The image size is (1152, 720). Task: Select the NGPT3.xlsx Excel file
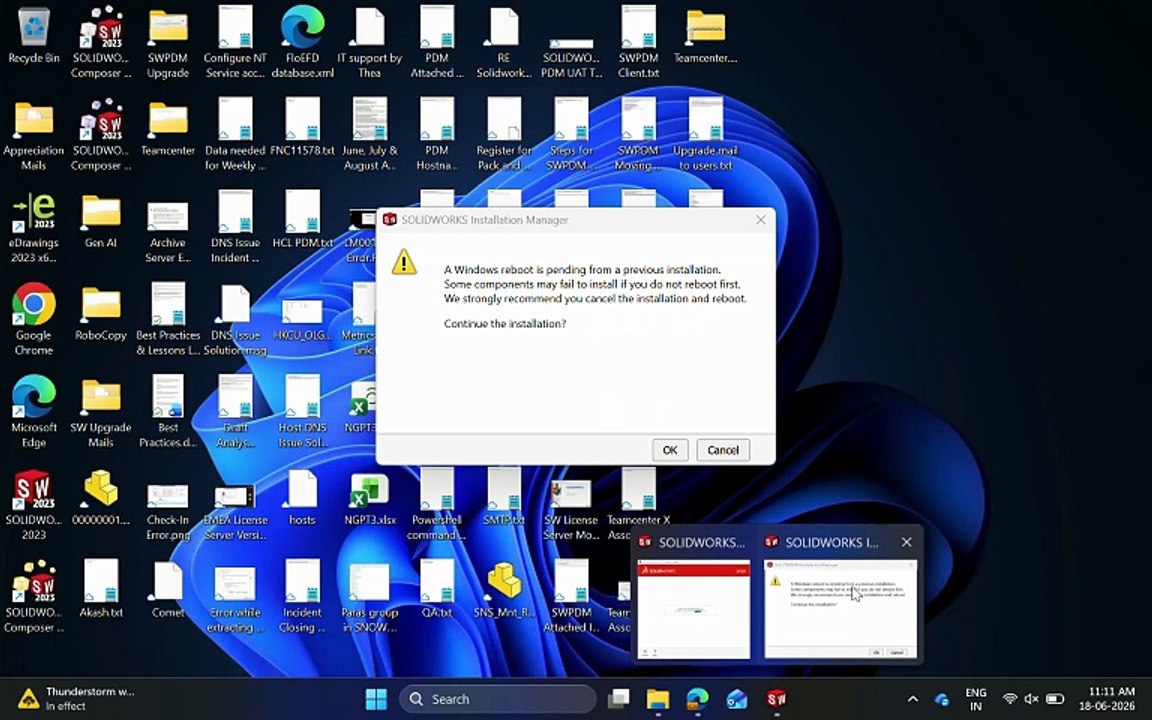(x=370, y=498)
